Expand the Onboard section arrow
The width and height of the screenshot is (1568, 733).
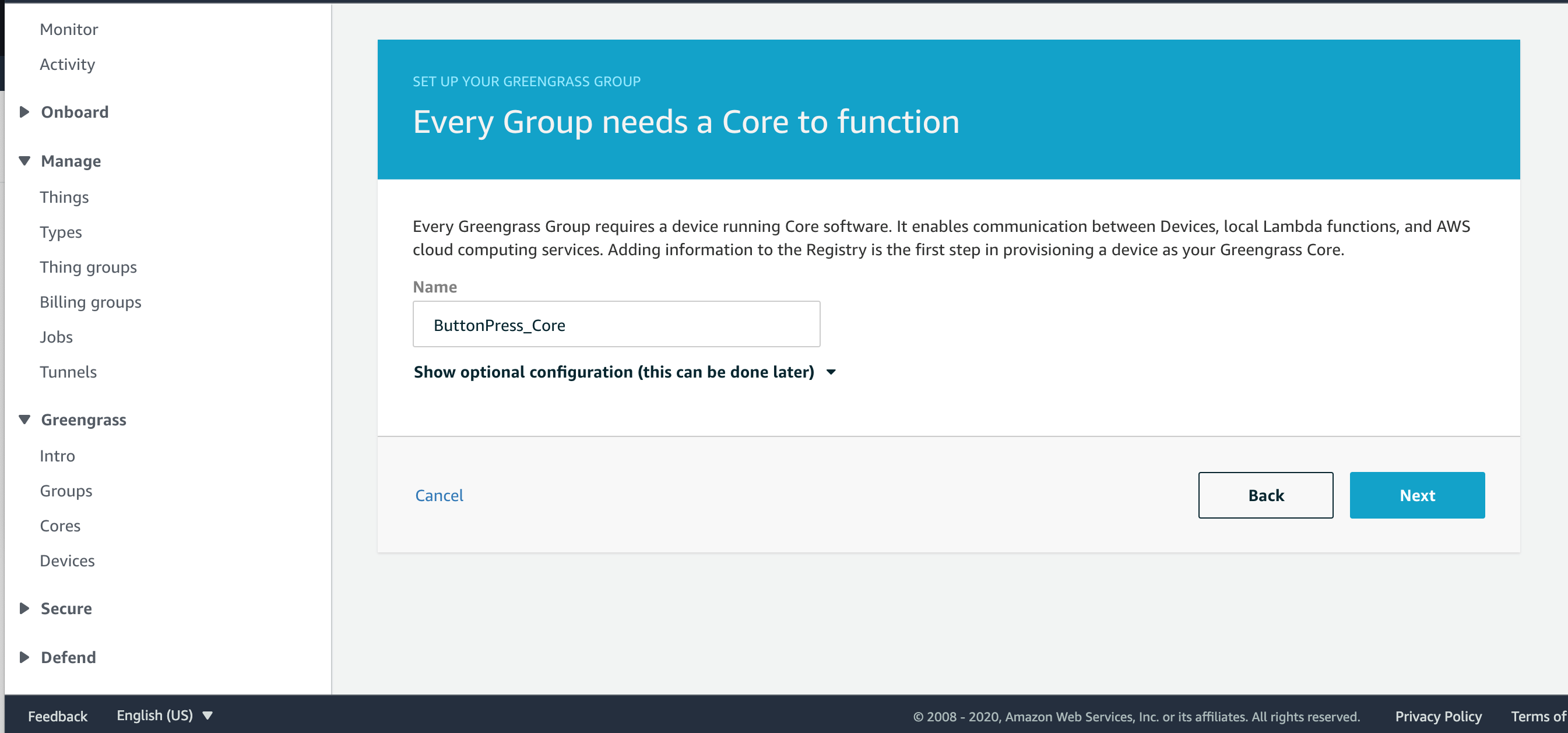24,112
